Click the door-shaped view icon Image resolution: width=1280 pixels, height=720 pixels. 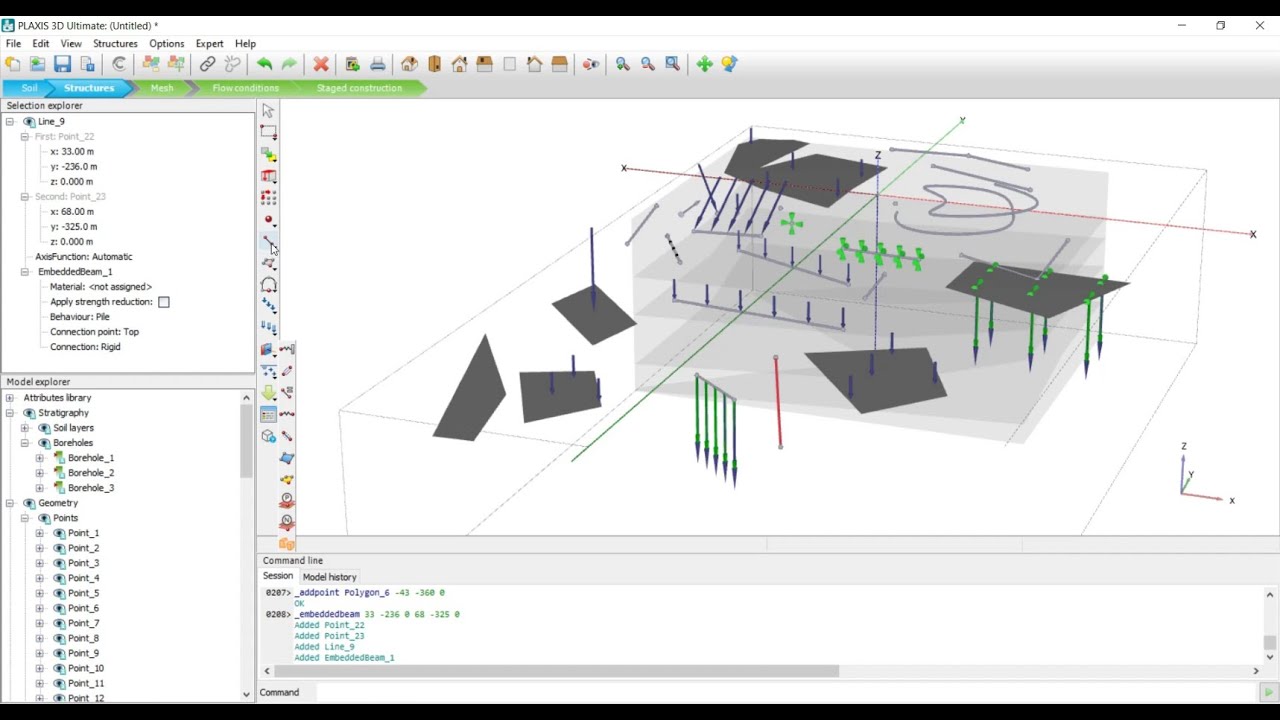[x=434, y=64]
